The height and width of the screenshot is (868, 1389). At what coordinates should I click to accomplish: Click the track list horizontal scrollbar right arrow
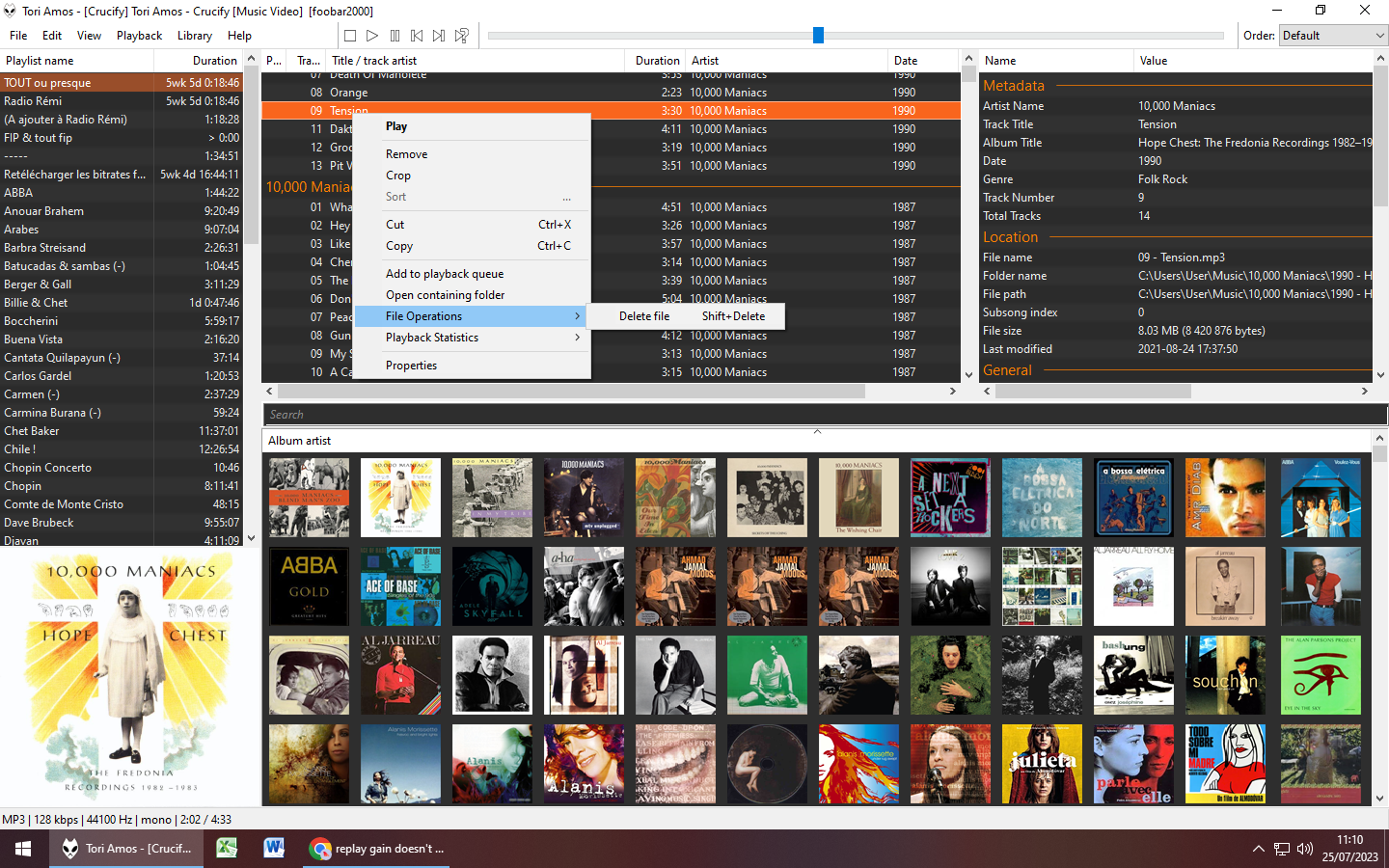(x=953, y=392)
